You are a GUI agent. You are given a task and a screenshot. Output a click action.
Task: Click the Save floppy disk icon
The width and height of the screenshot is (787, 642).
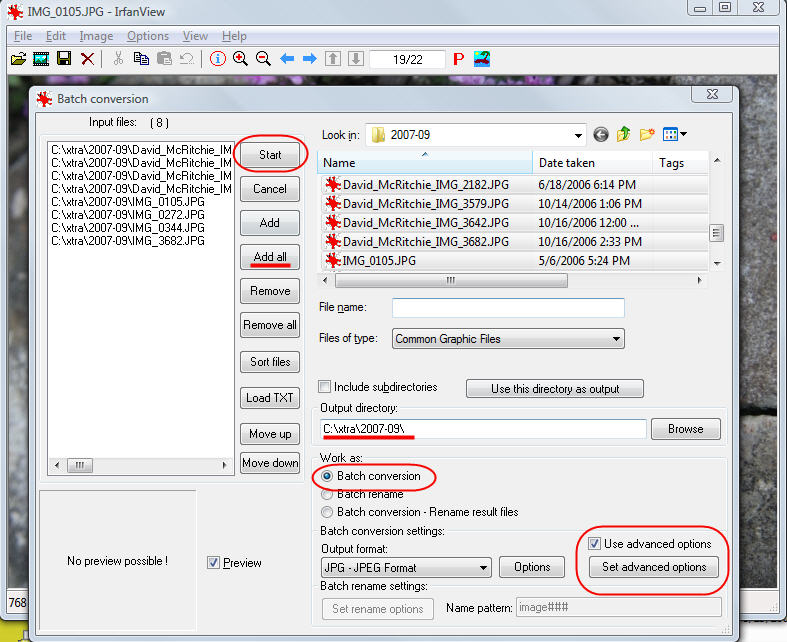click(x=64, y=59)
